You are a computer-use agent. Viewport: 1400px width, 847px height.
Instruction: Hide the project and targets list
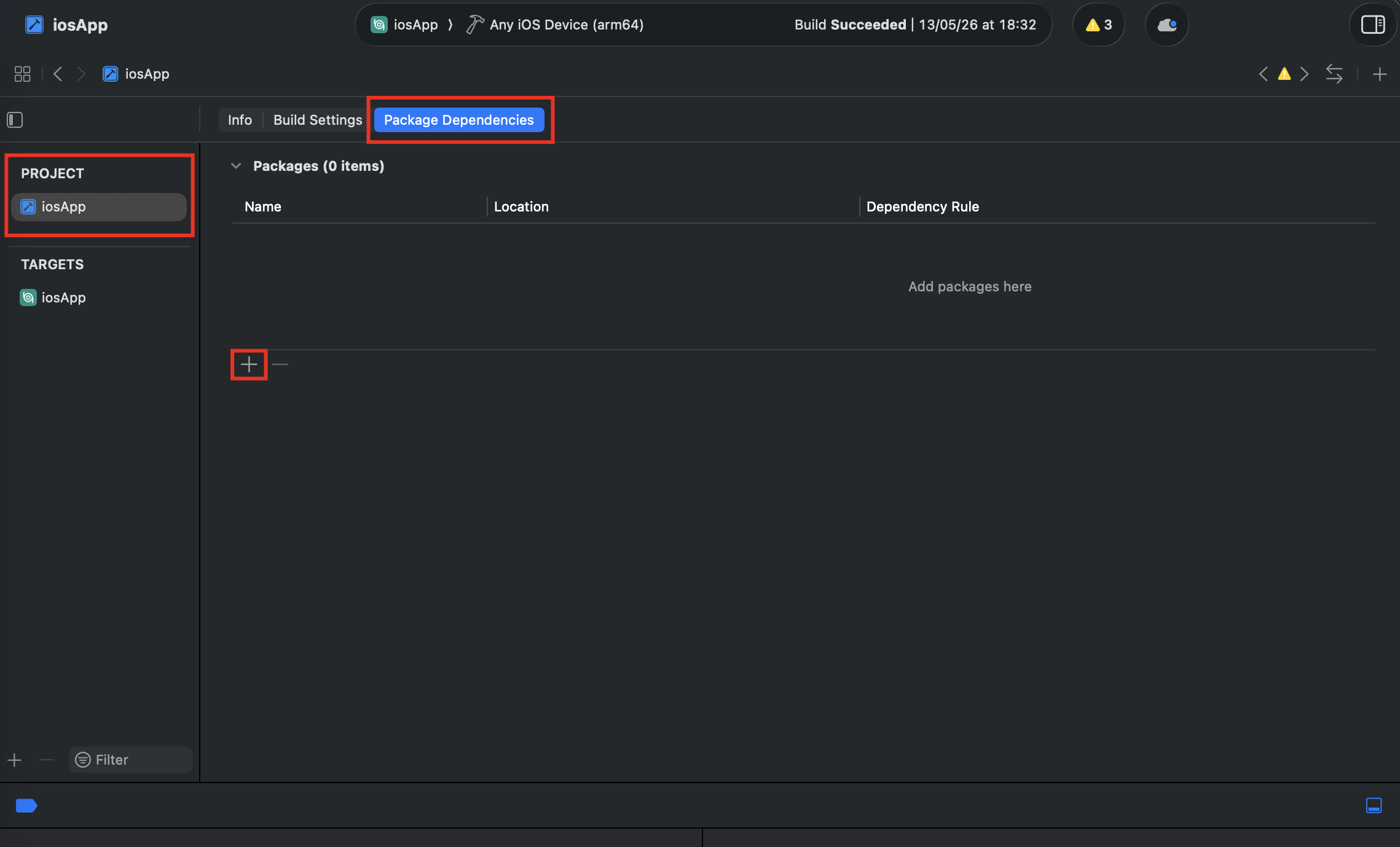point(15,120)
